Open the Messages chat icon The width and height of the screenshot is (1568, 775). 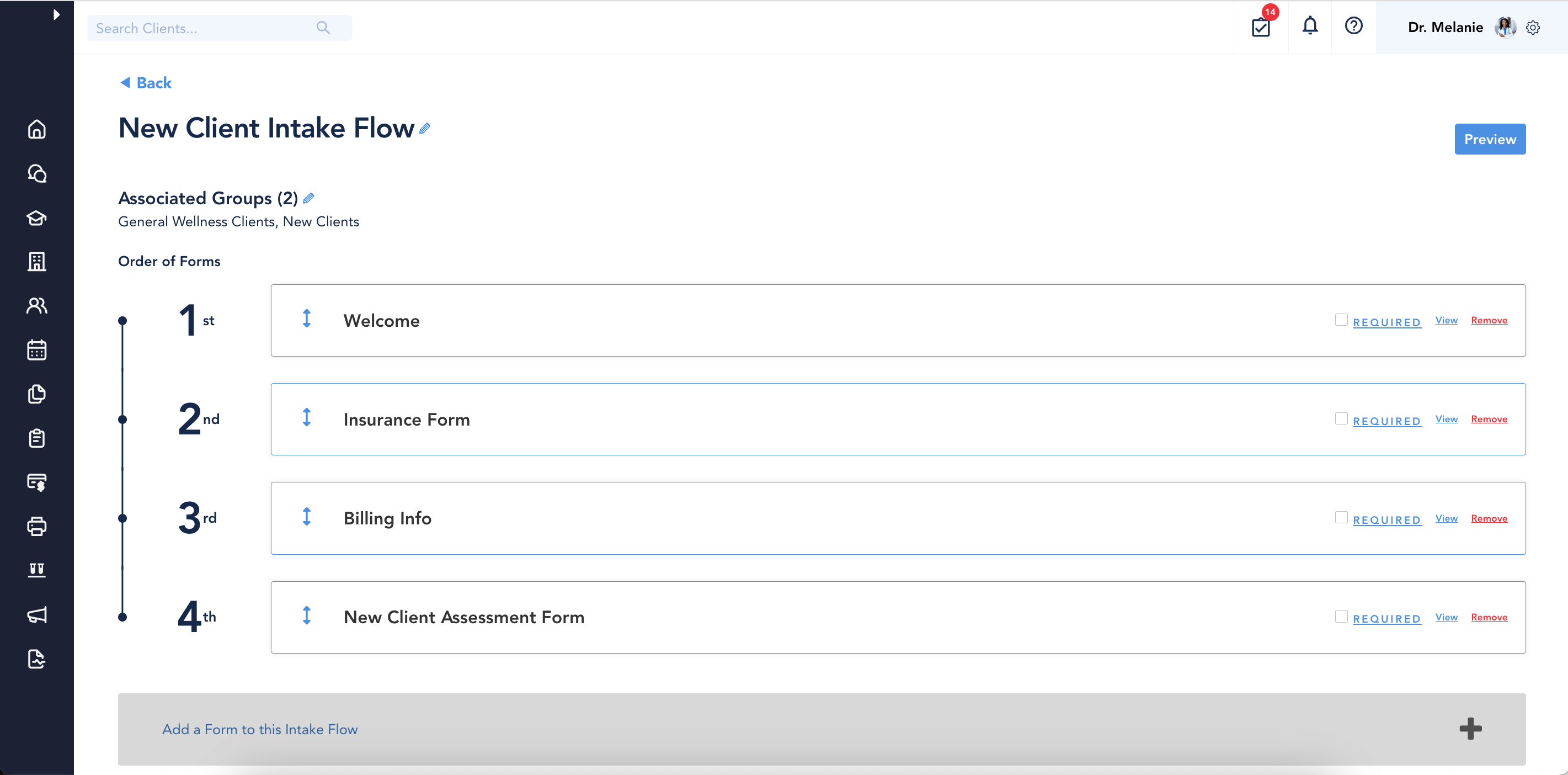click(x=36, y=173)
